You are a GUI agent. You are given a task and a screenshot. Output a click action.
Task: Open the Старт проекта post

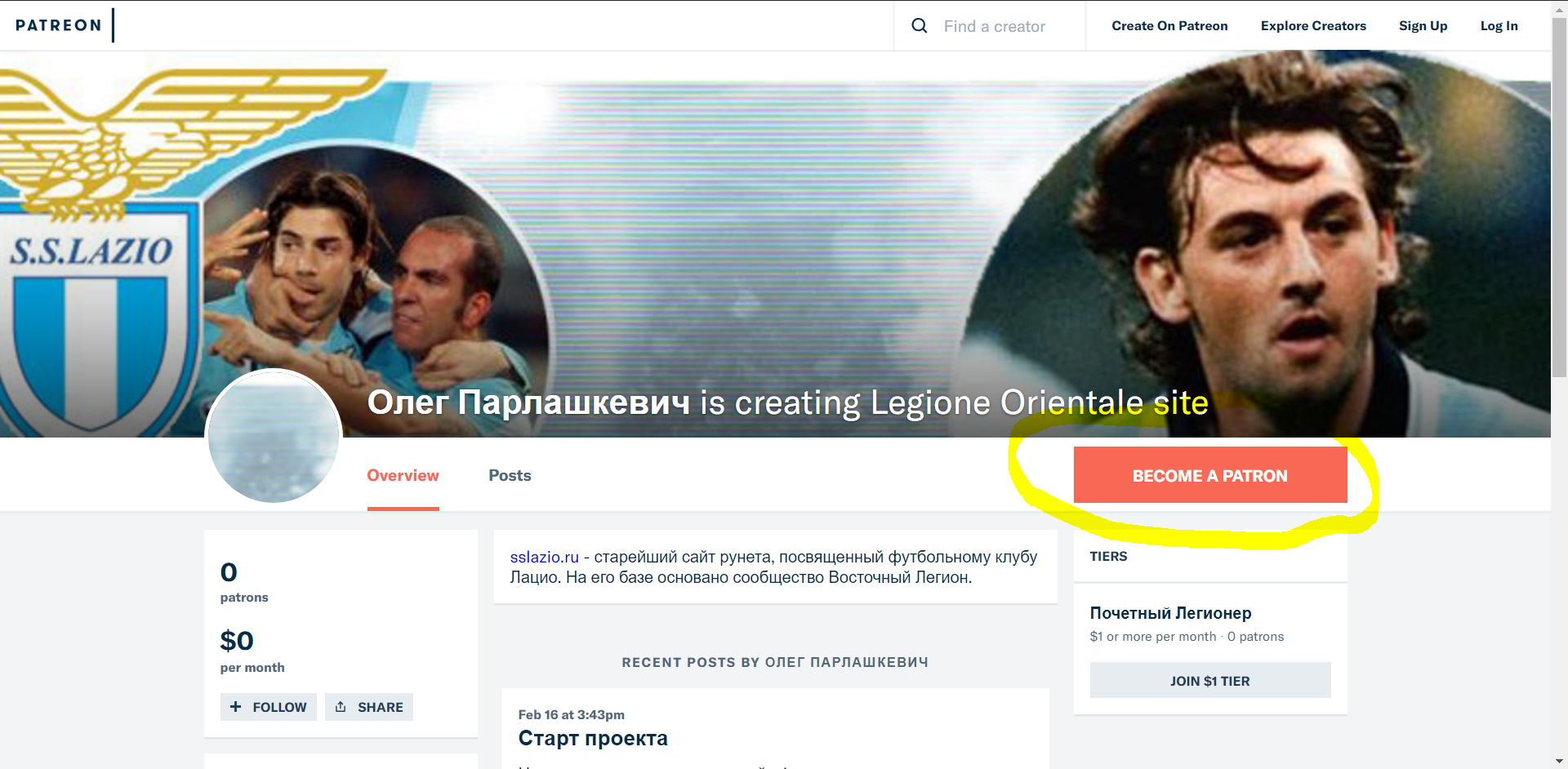coord(593,739)
